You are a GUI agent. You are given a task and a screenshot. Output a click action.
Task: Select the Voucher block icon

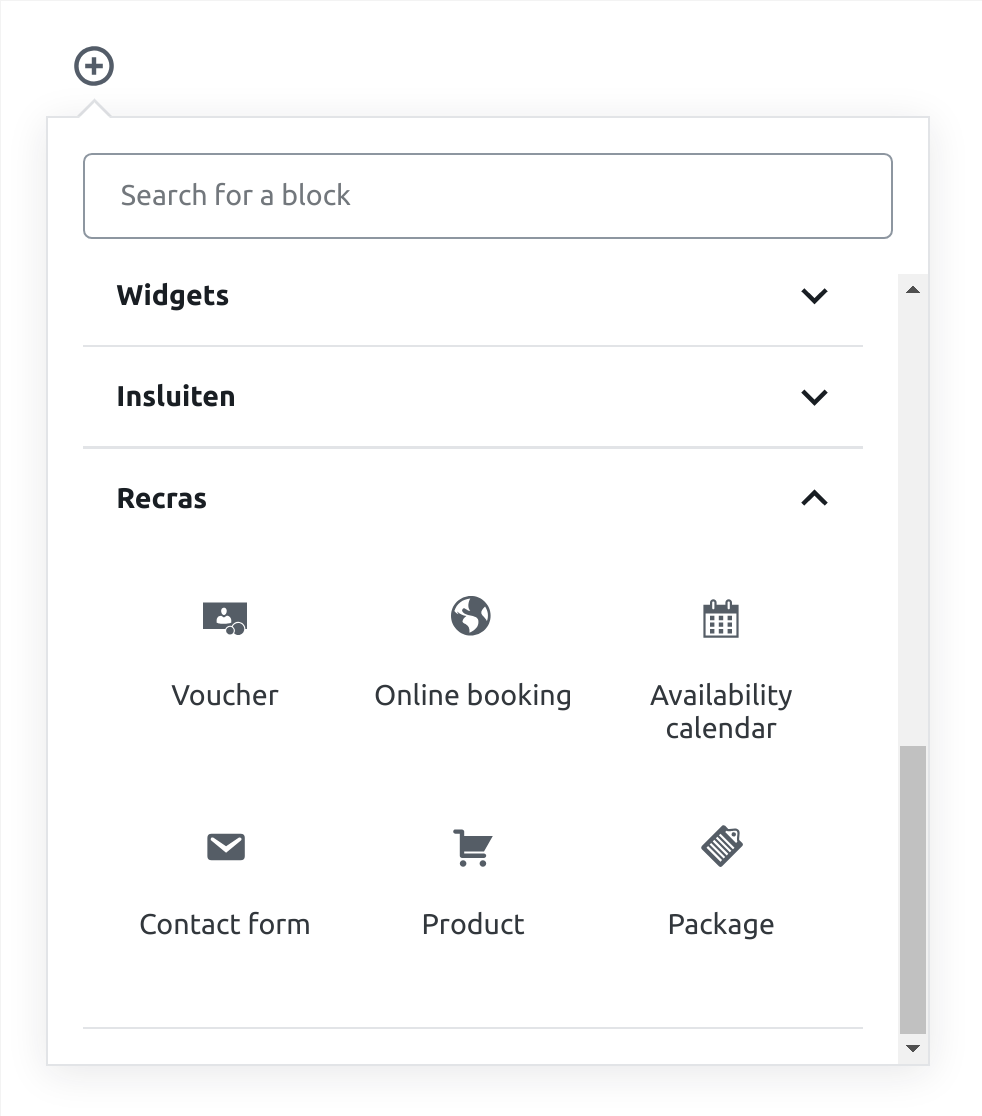click(x=225, y=618)
